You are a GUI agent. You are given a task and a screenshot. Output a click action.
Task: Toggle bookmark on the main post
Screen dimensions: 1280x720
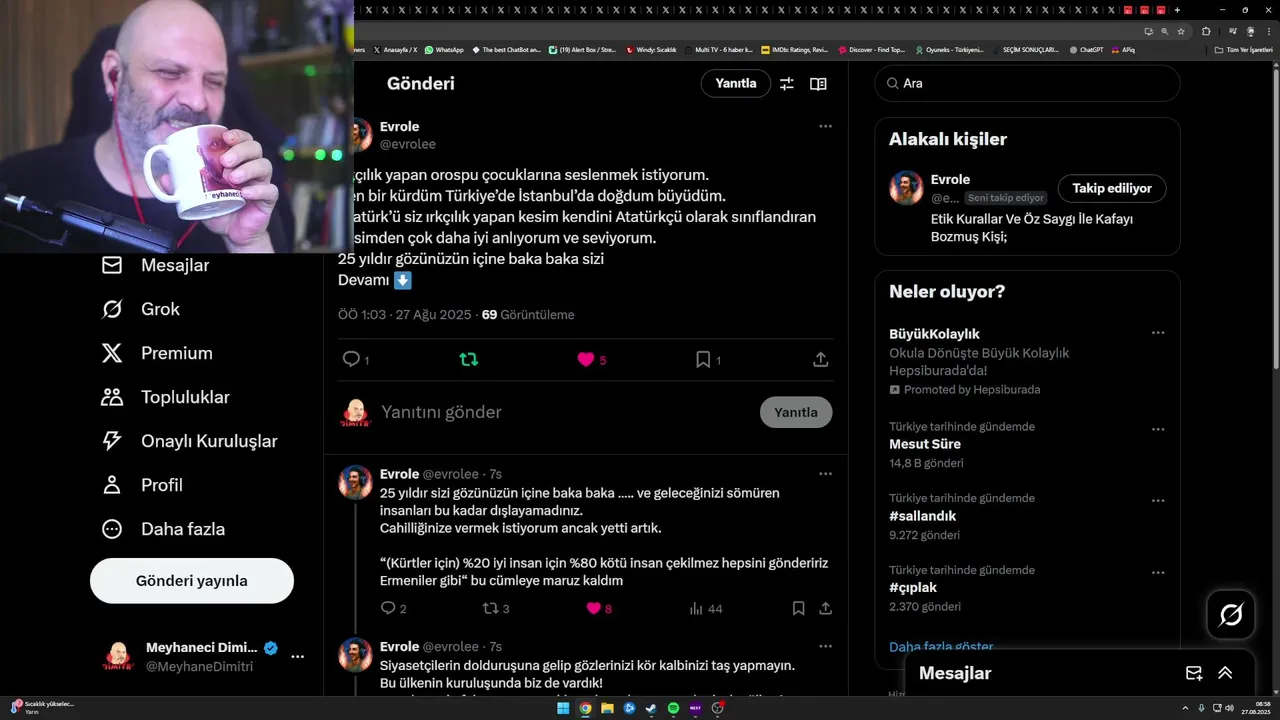(x=703, y=359)
